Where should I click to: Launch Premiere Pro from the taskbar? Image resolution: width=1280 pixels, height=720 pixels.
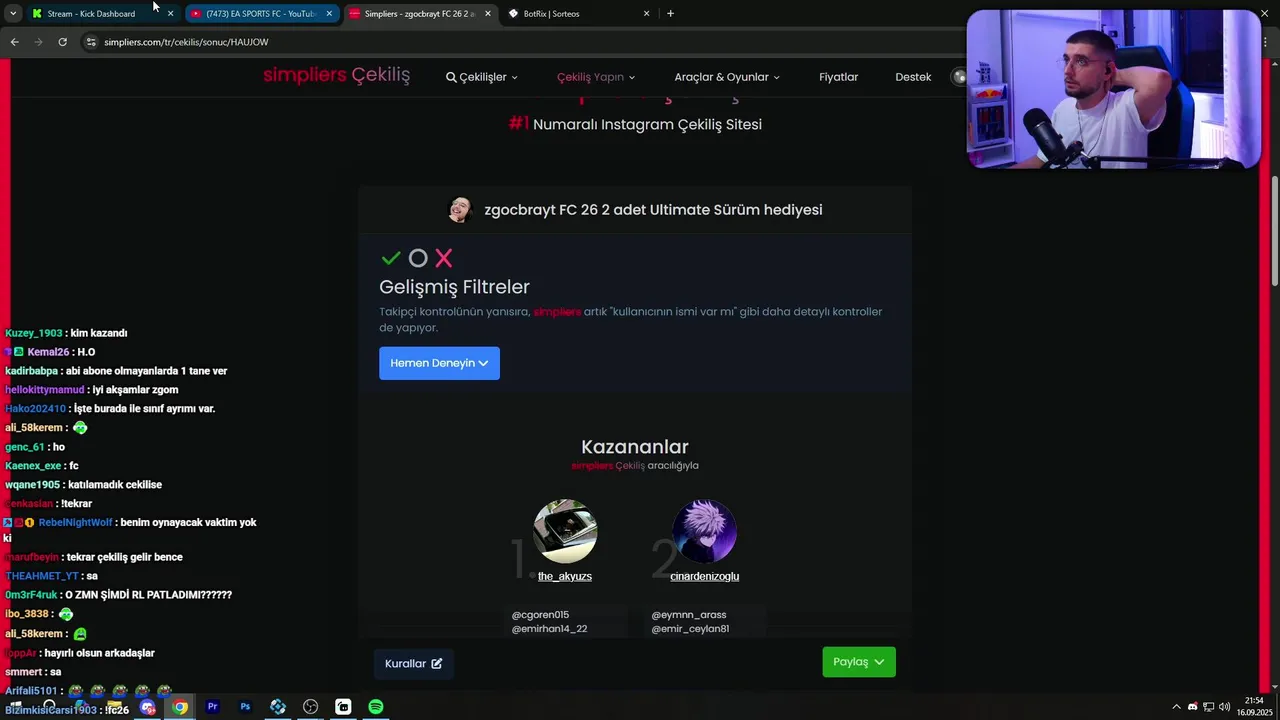tap(212, 707)
